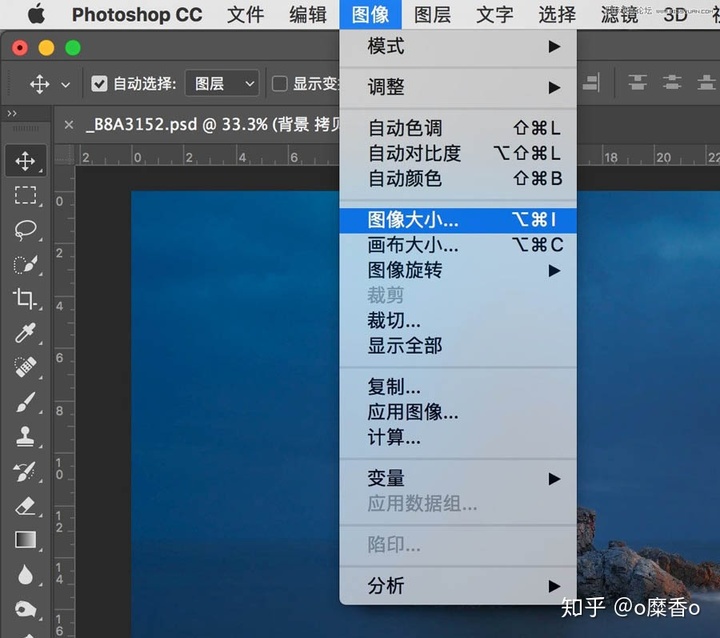
Task: Select the Sponge/Dodge tool icon
Action: (25, 609)
